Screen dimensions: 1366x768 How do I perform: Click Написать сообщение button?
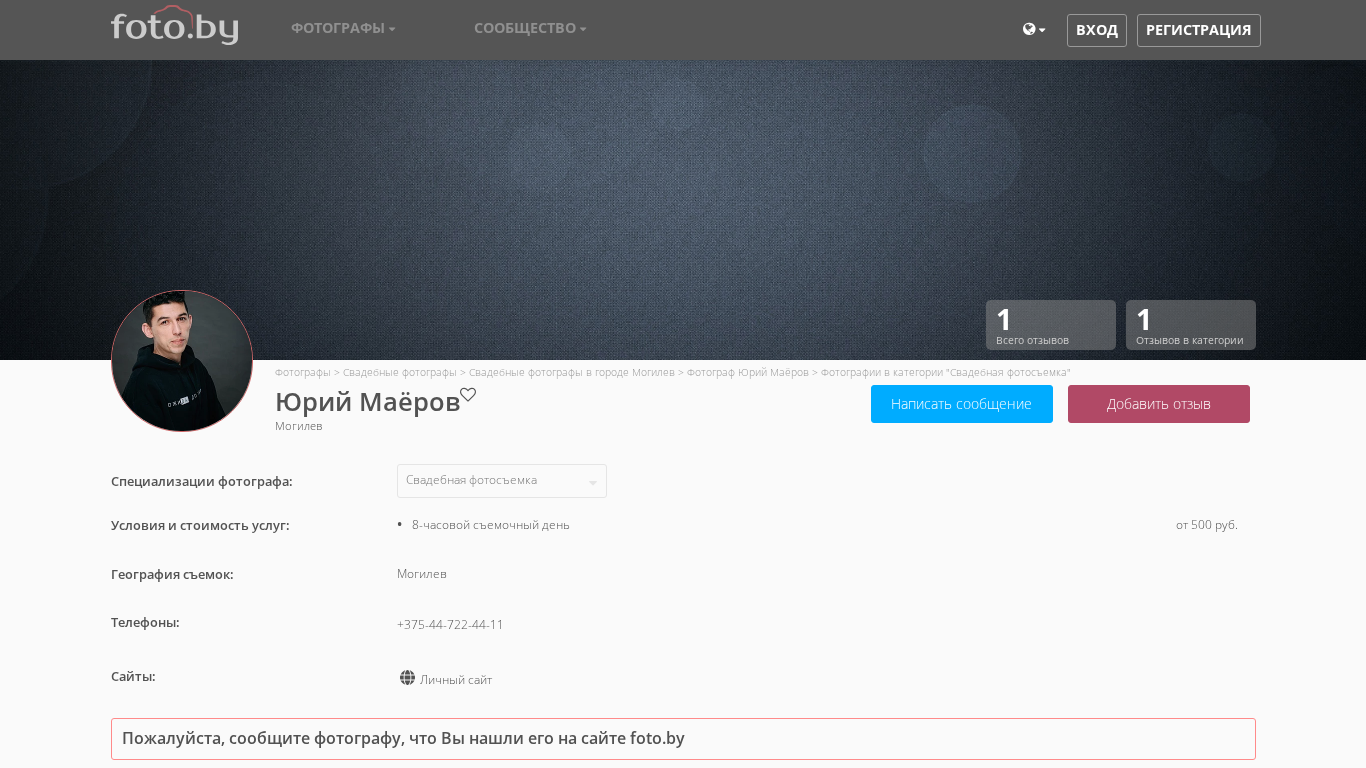[x=961, y=404]
